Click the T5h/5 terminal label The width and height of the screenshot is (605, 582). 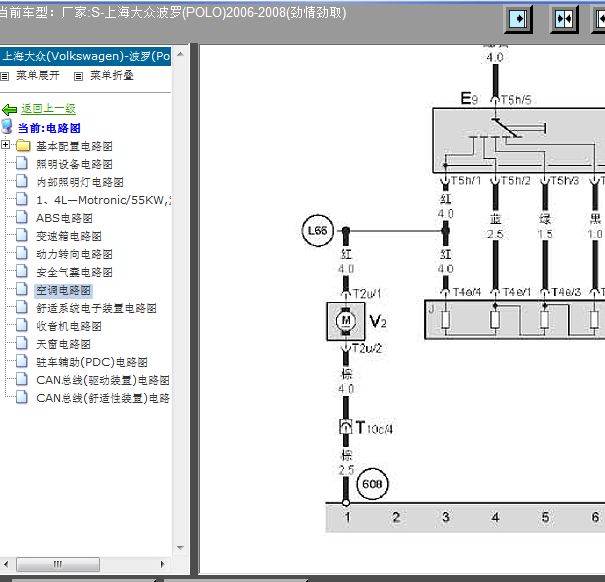(516, 100)
